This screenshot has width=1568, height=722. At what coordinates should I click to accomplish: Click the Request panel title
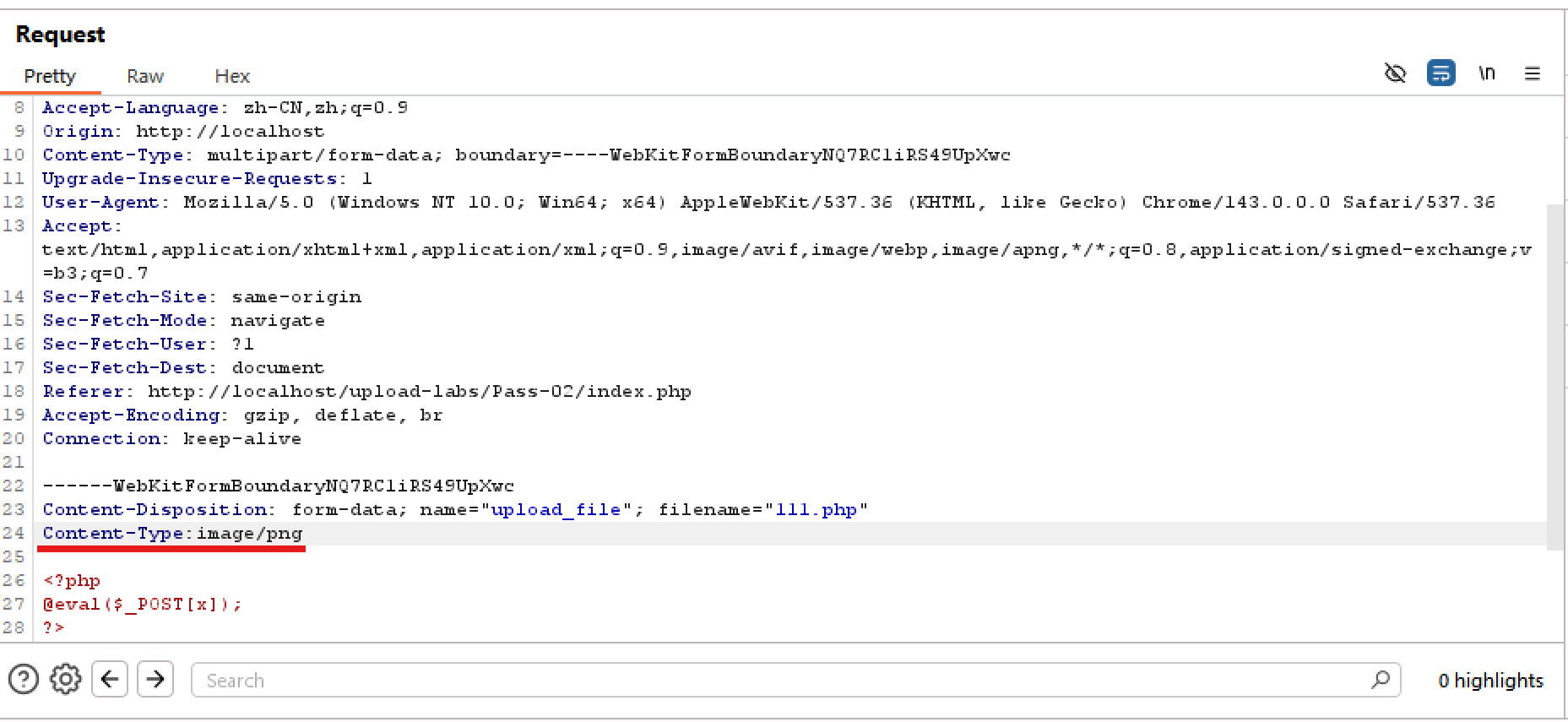click(x=60, y=35)
